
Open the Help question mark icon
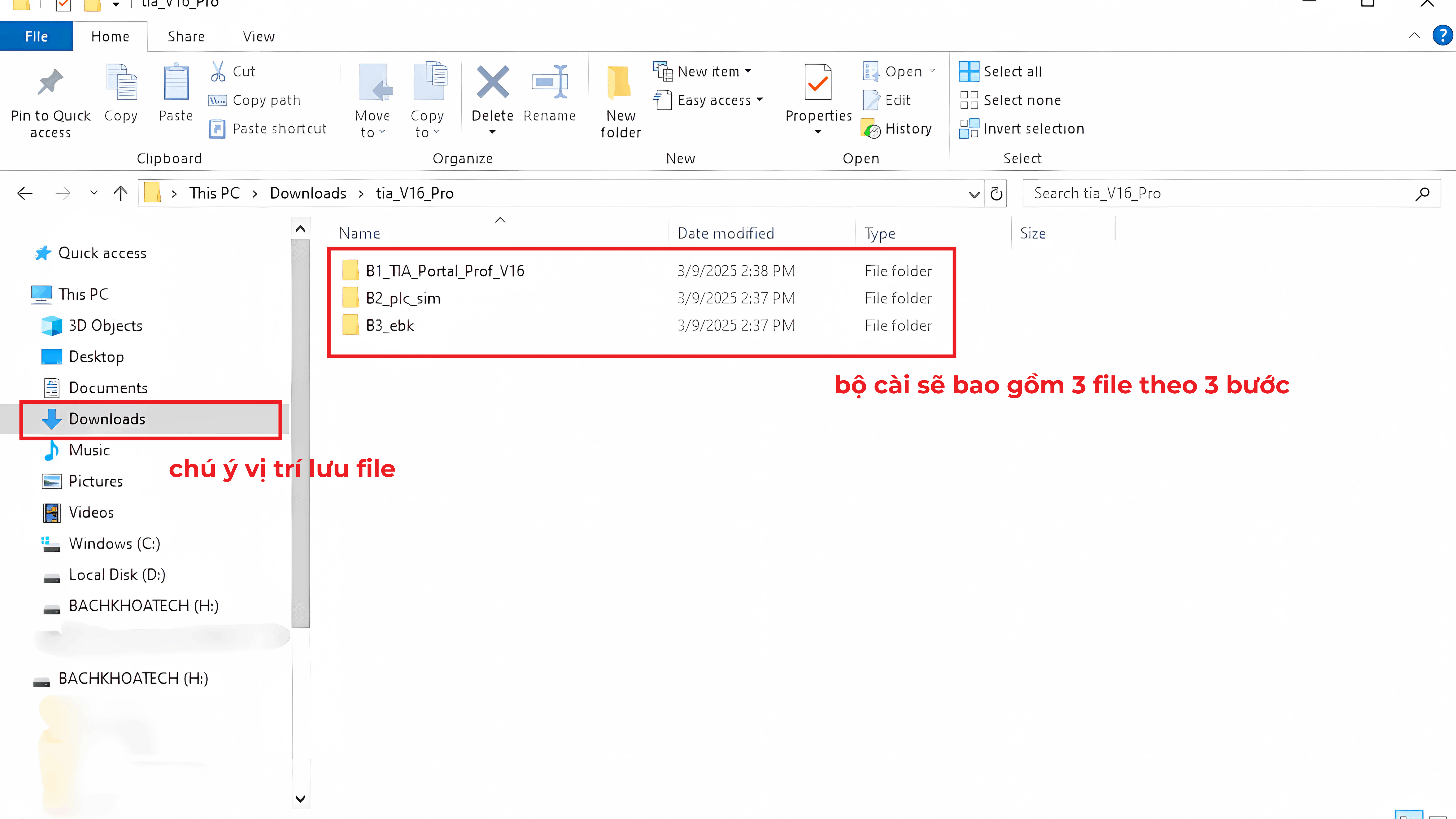(x=1442, y=36)
